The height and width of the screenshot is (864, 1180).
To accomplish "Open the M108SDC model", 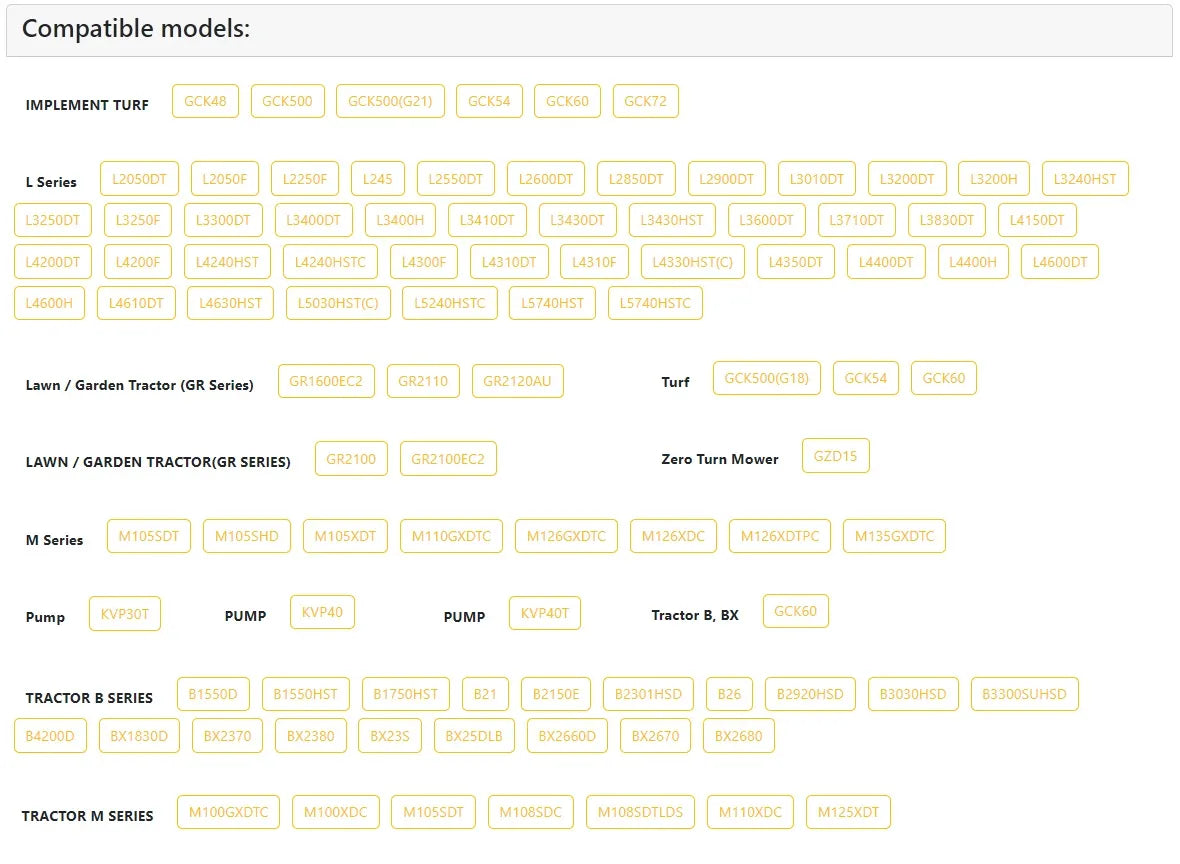I will [531, 812].
